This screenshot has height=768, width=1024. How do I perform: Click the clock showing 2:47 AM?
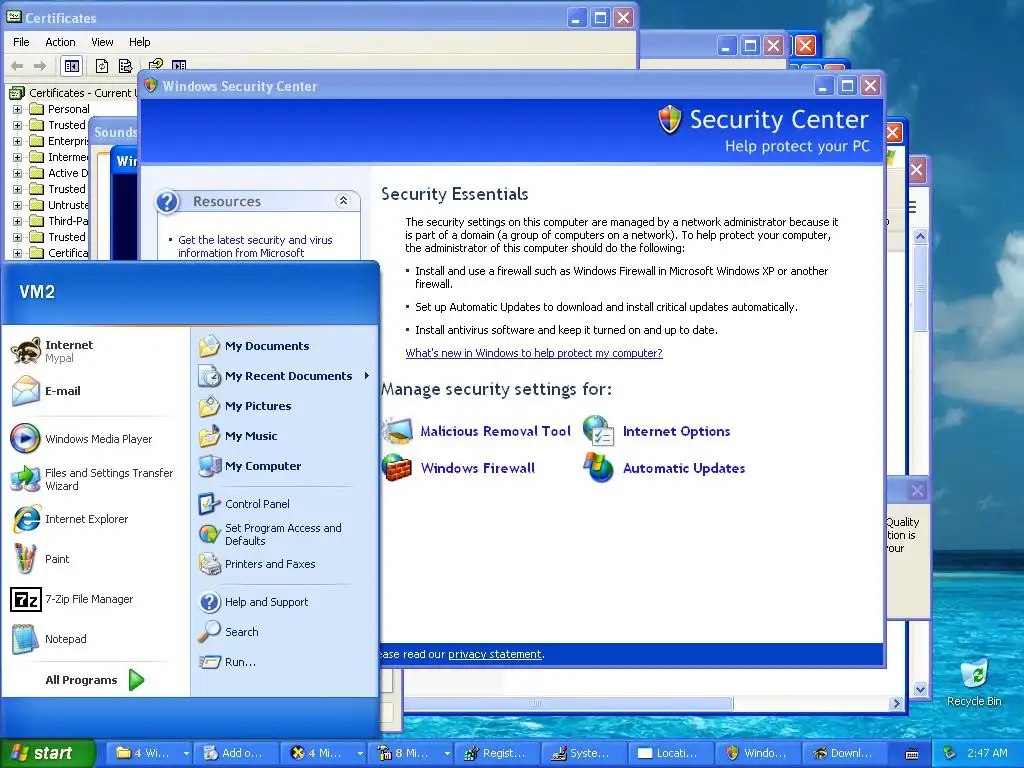click(987, 753)
